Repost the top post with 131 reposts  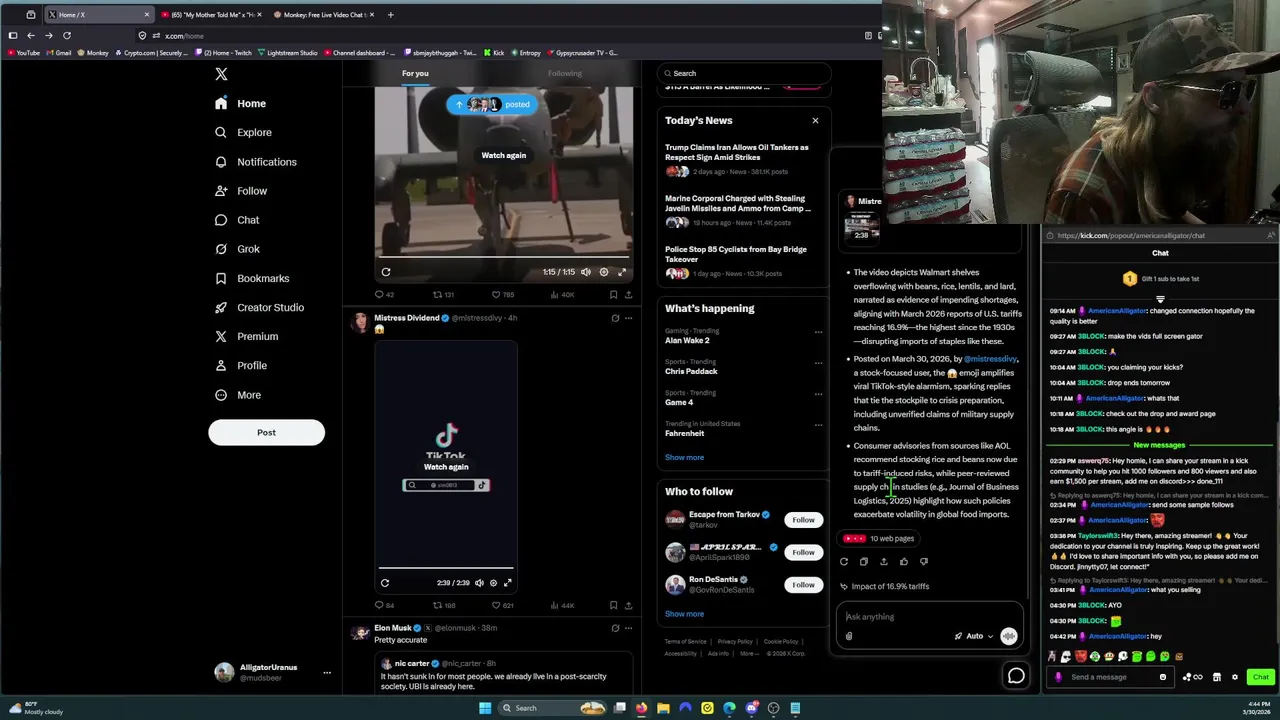[x=437, y=295]
